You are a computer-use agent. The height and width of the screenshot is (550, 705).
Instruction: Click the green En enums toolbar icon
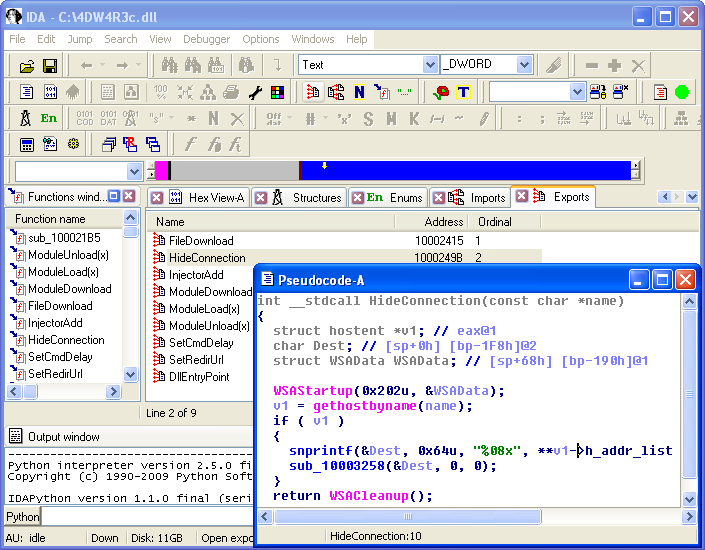49,118
